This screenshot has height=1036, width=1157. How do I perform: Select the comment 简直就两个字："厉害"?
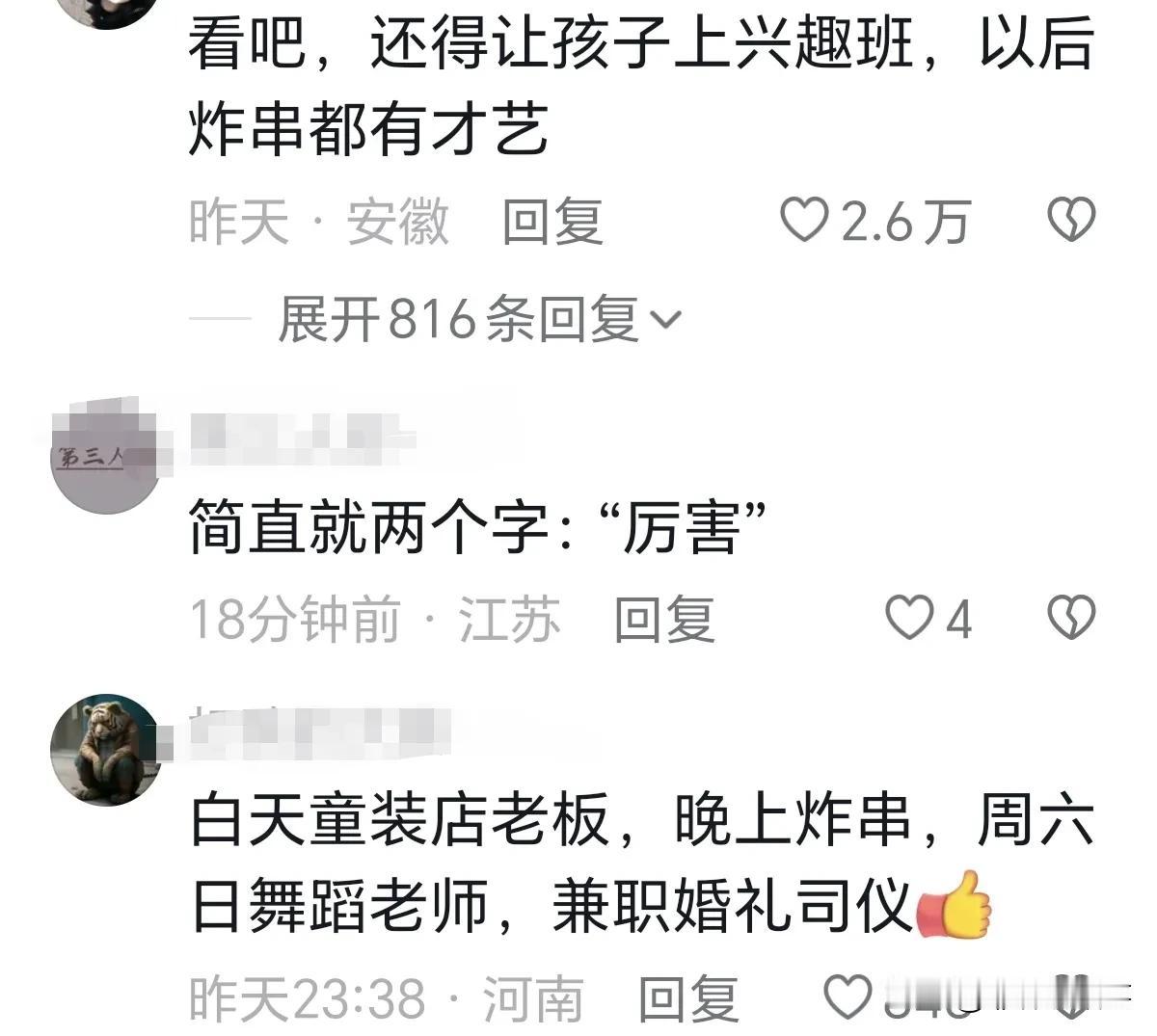(x=476, y=527)
